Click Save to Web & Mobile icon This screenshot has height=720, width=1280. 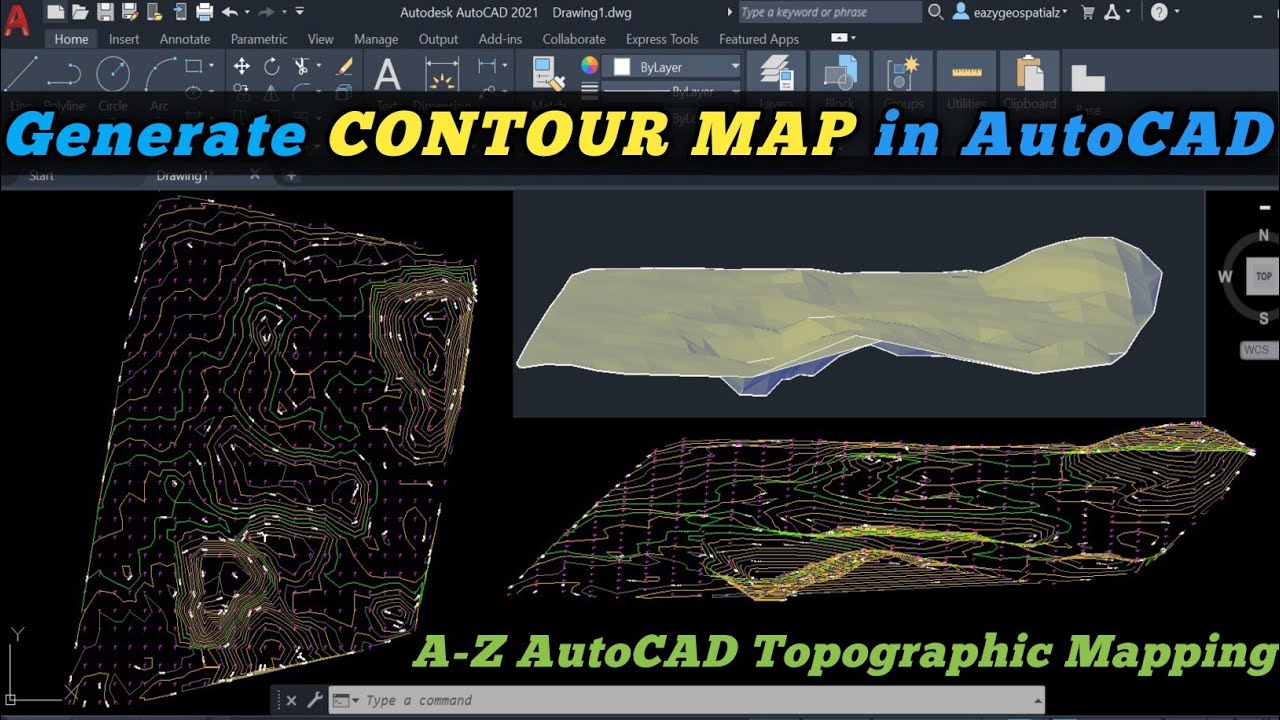pyautogui.click(x=180, y=12)
